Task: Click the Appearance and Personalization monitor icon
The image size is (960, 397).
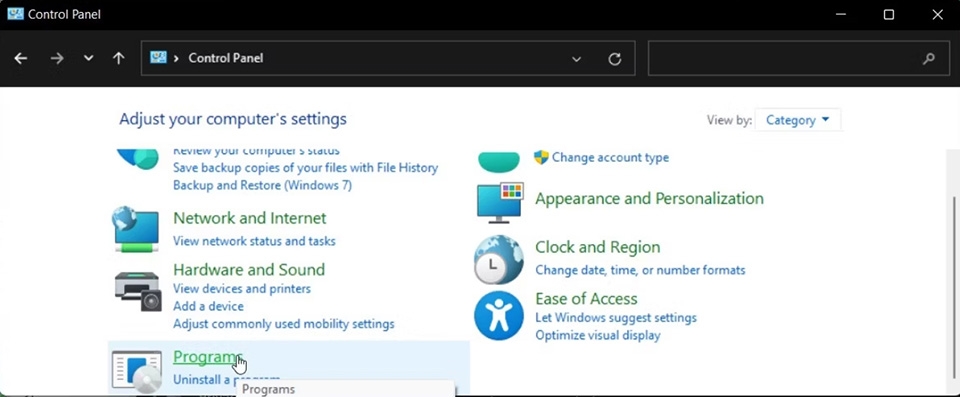Action: [x=500, y=202]
